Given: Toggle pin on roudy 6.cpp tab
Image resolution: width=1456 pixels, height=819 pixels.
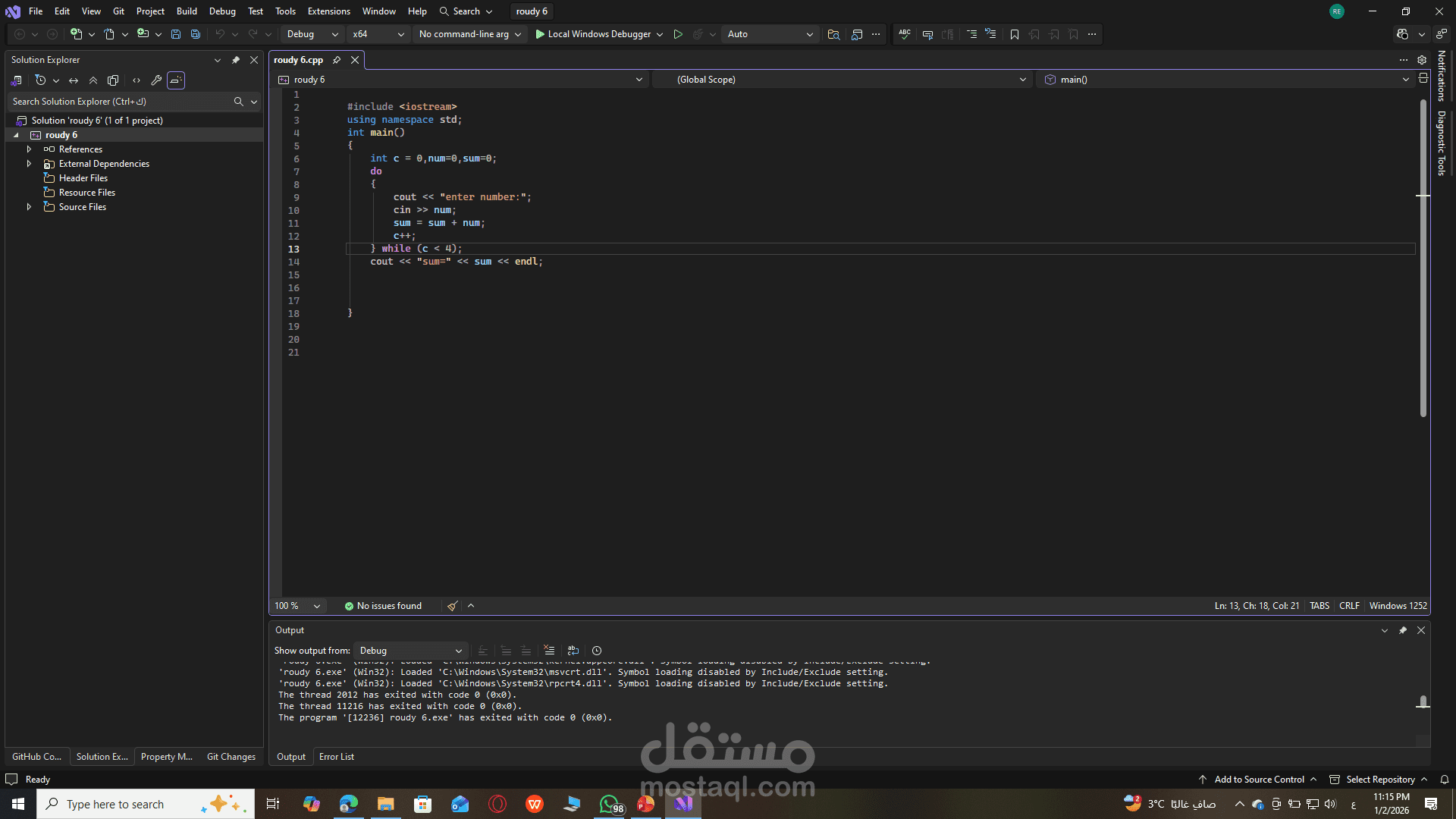Looking at the screenshot, I should [x=337, y=60].
